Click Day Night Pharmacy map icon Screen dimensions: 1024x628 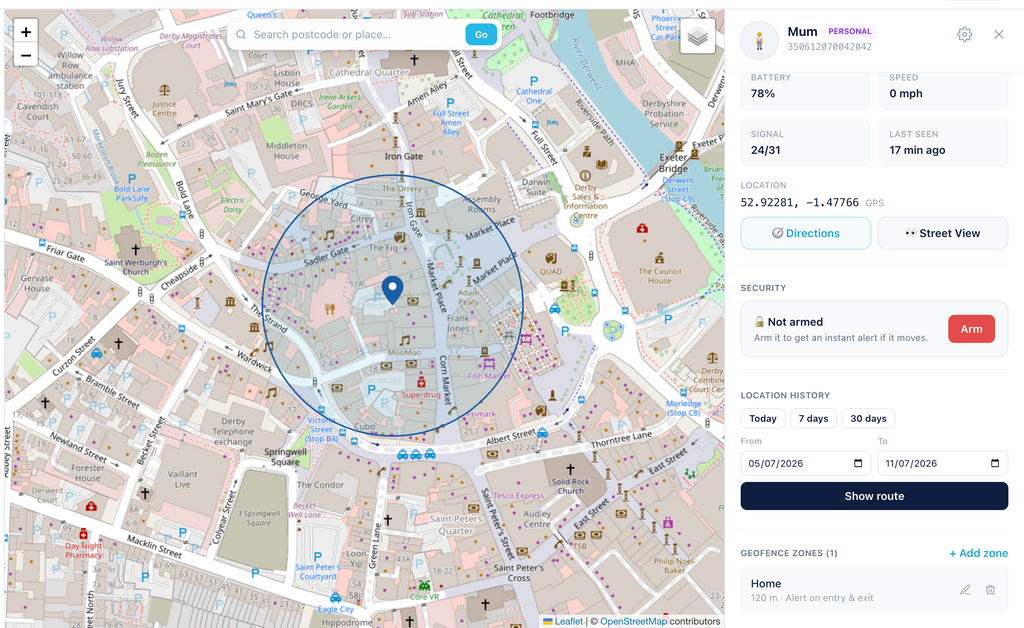83,534
